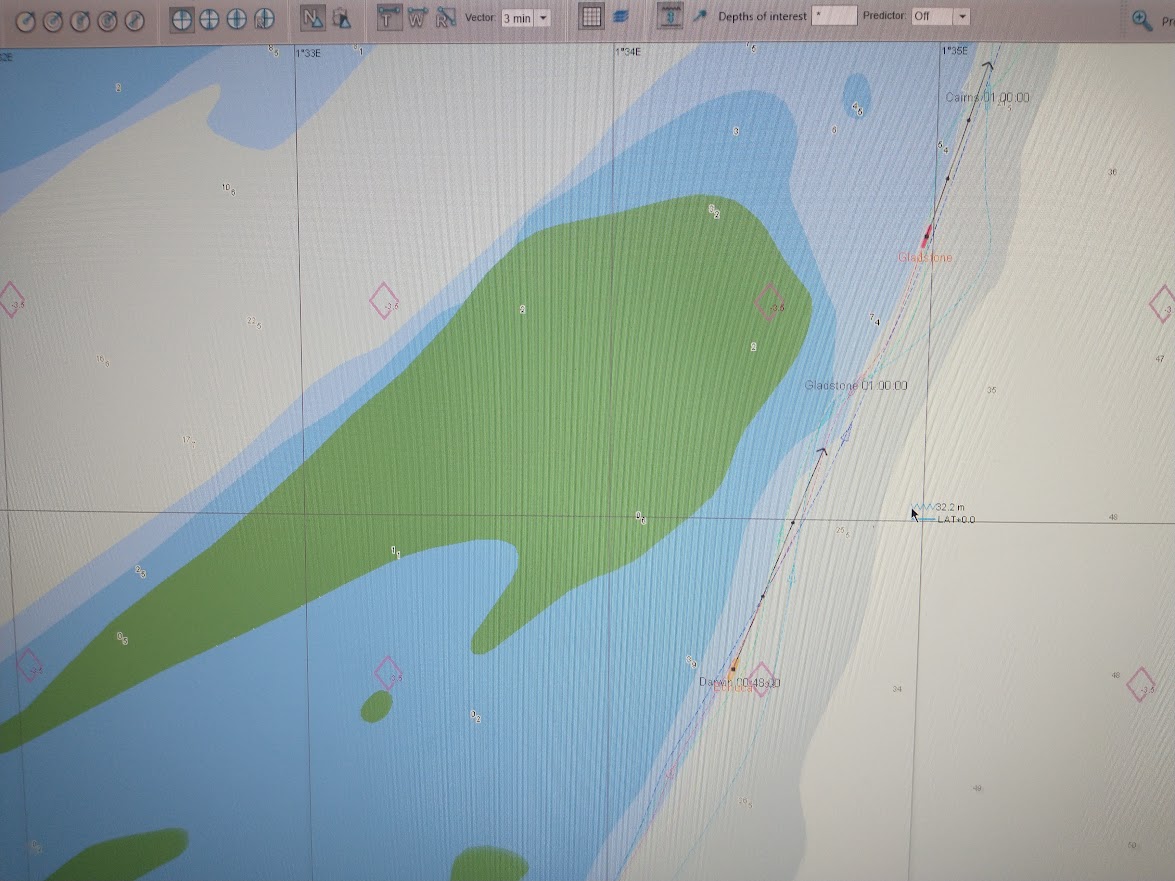
Task: Click the pin marker icon
Action: (x=700, y=16)
